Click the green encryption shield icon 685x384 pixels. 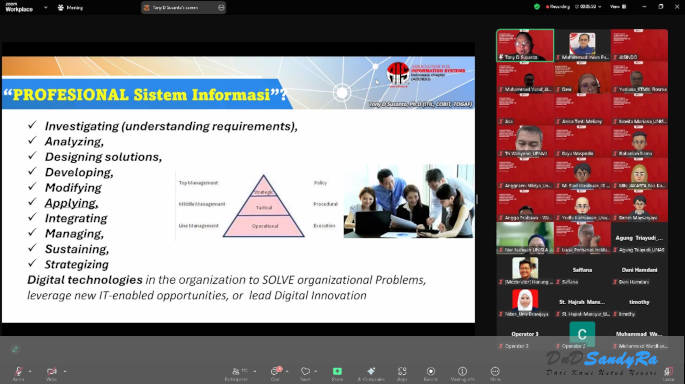(x=537, y=7)
